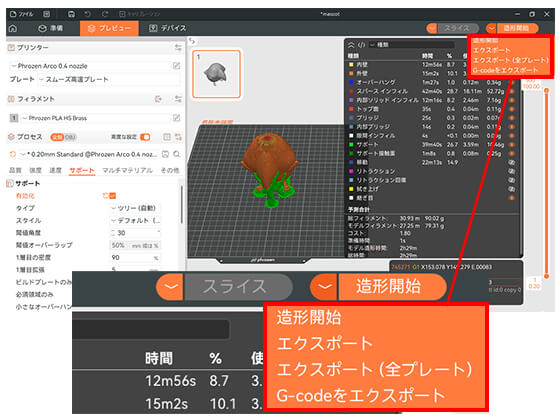Switch process scope toggle to OBJ
Viewport: 560px width, 420px height.
[x=70, y=137]
